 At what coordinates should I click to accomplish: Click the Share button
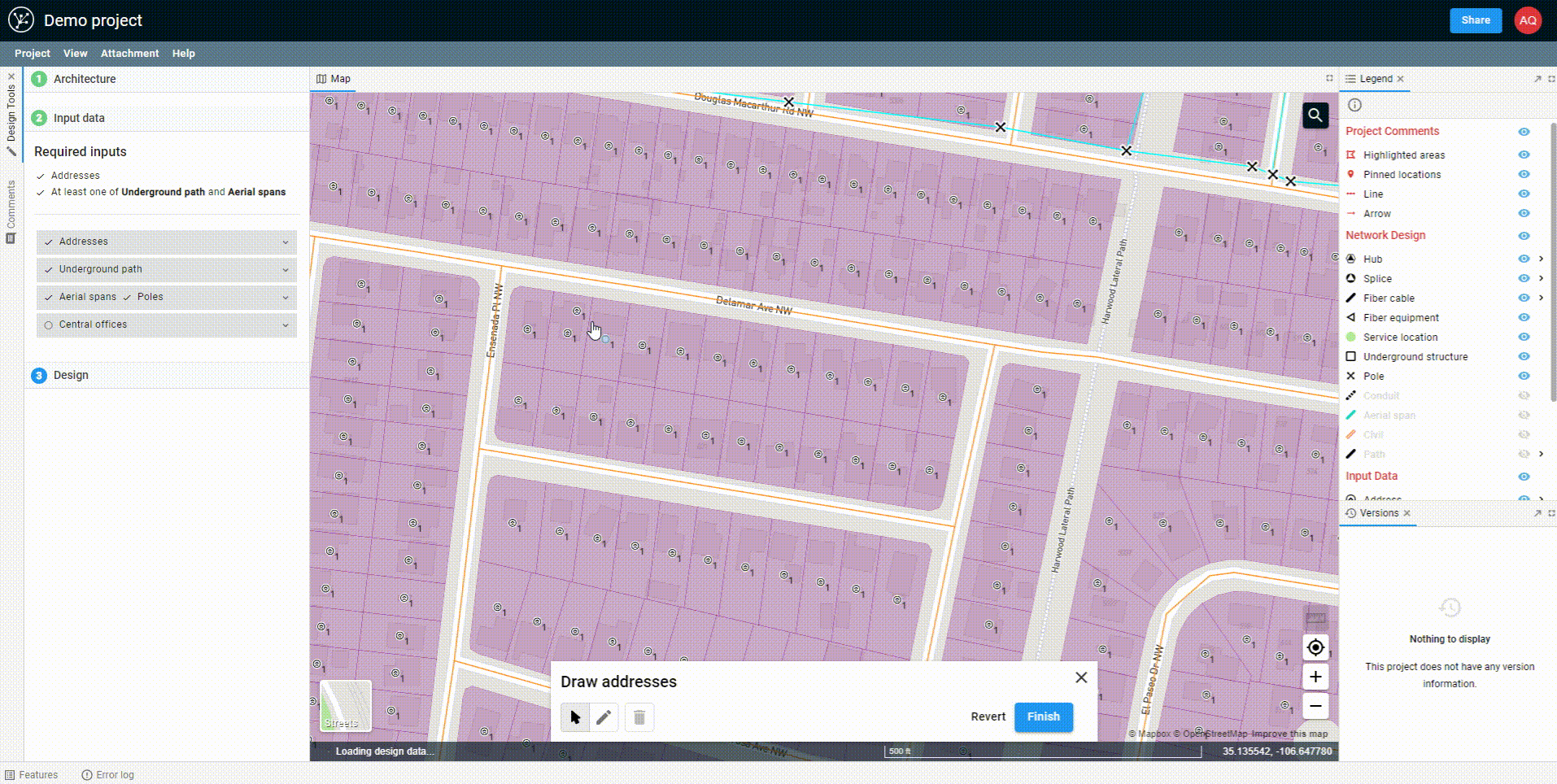pyautogui.click(x=1476, y=20)
